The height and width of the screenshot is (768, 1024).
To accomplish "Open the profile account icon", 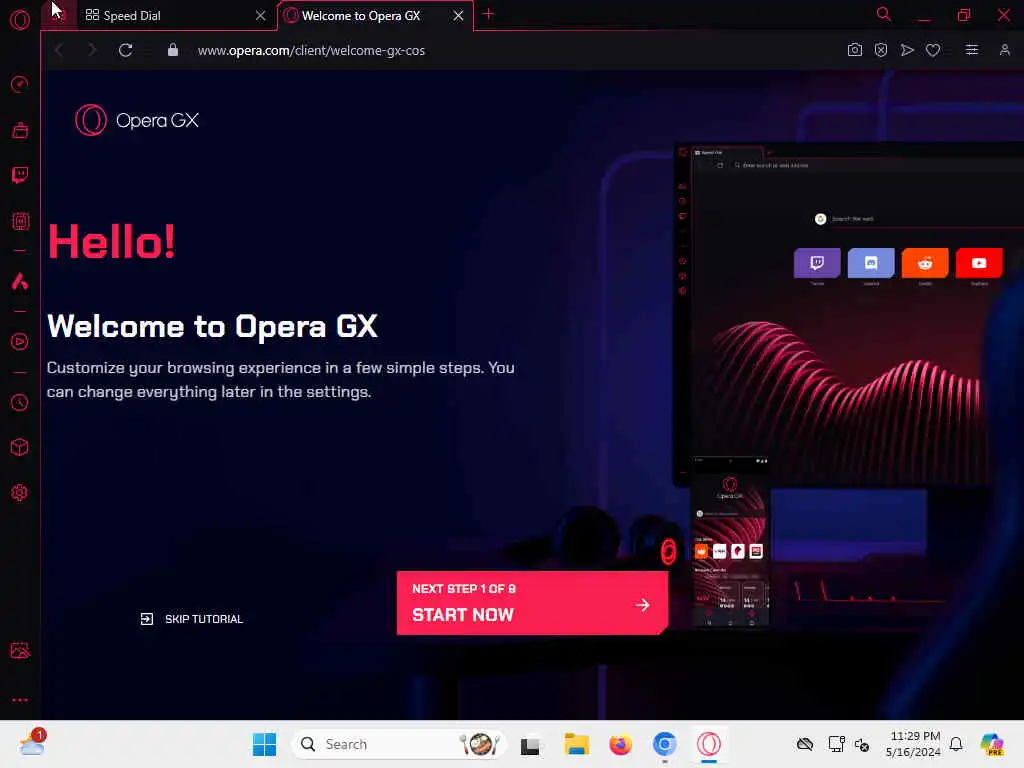I will pyautogui.click(x=1004, y=50).
